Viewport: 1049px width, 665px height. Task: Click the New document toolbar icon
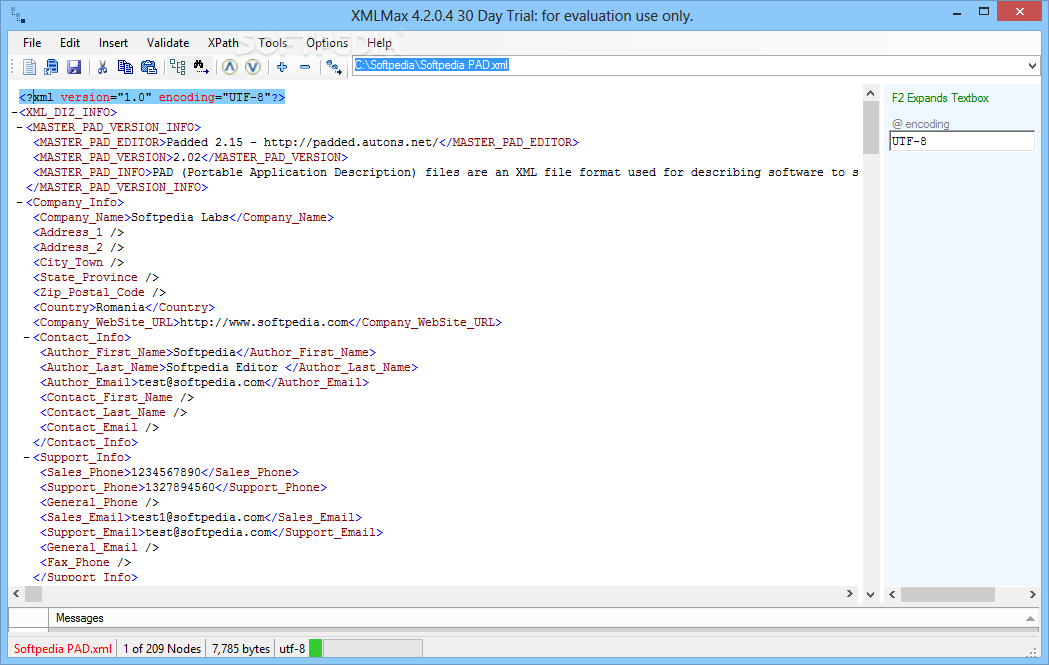click(29, 67)
